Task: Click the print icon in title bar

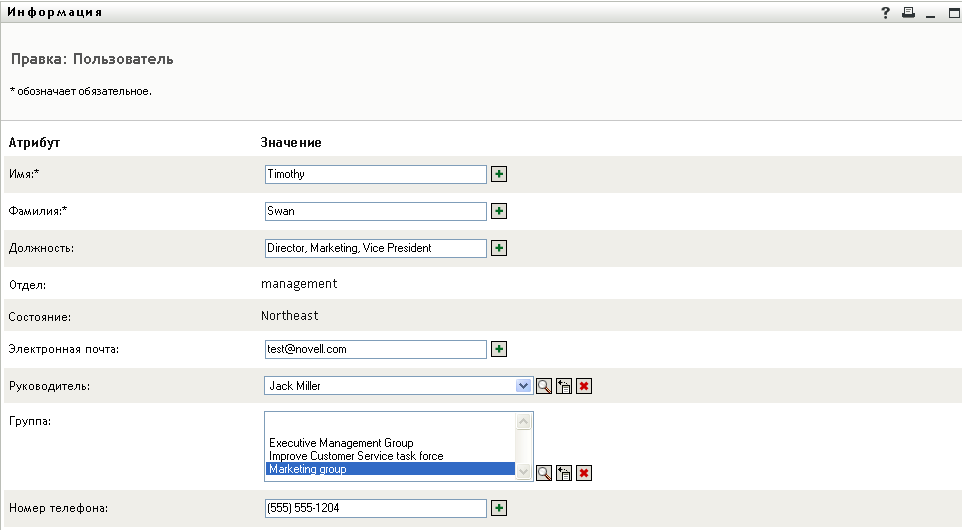Action: click(908, 12)
